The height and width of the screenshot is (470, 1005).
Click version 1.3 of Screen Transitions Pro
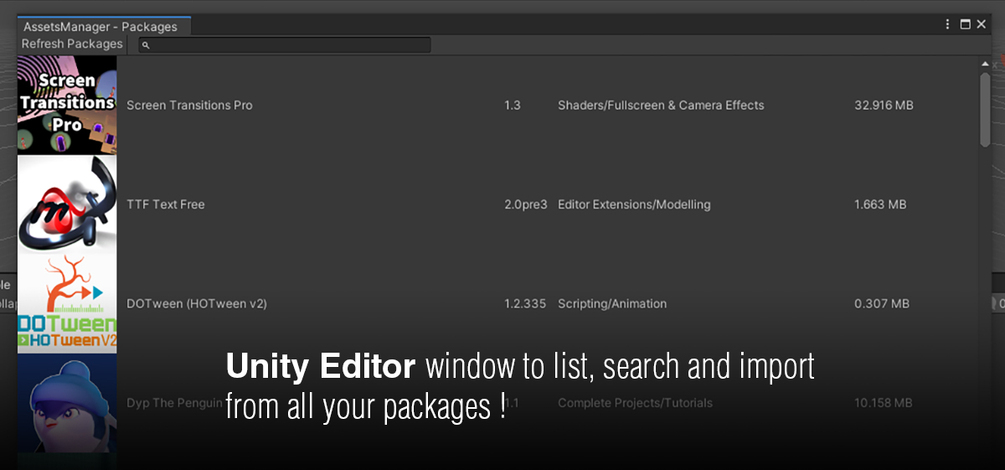point(512,105)
